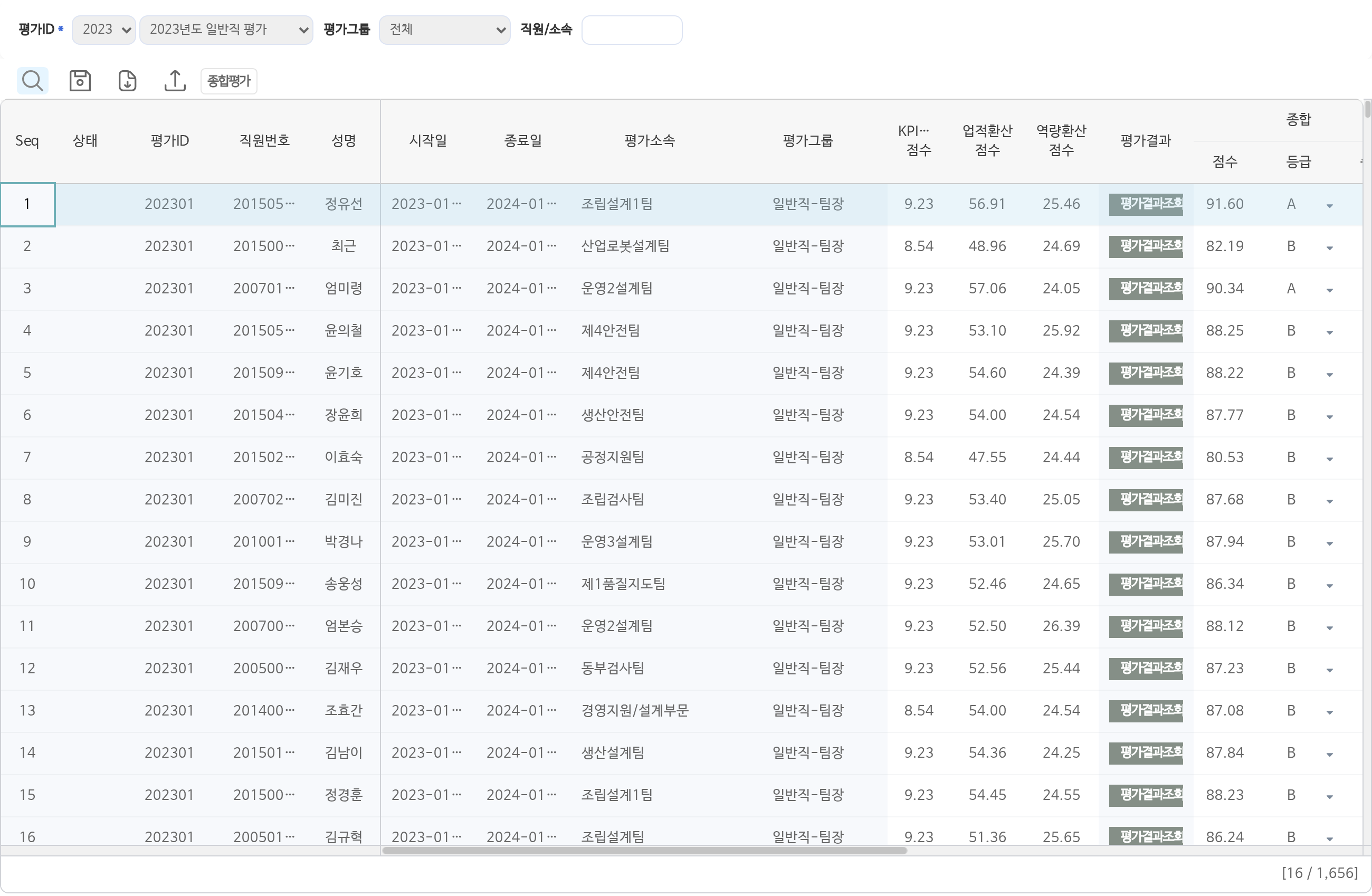This screenshot has height=896, width=1372.
Task: Click the 평가그룹 column header
Action: coord(808,141)
